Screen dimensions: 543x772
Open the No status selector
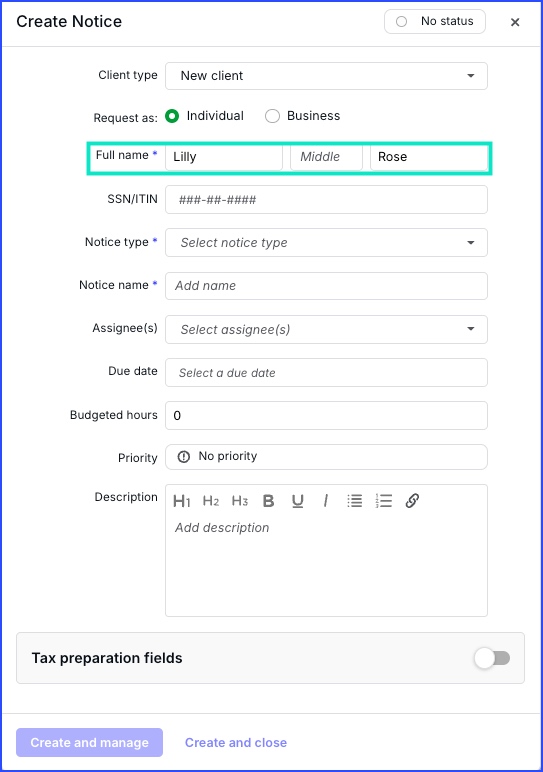click(435, 22)
